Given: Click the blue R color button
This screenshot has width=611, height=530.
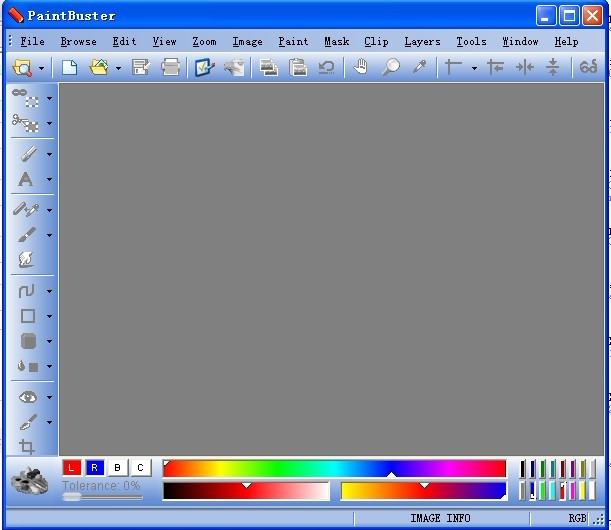Looking at the screenshot, I should (95, 468).
